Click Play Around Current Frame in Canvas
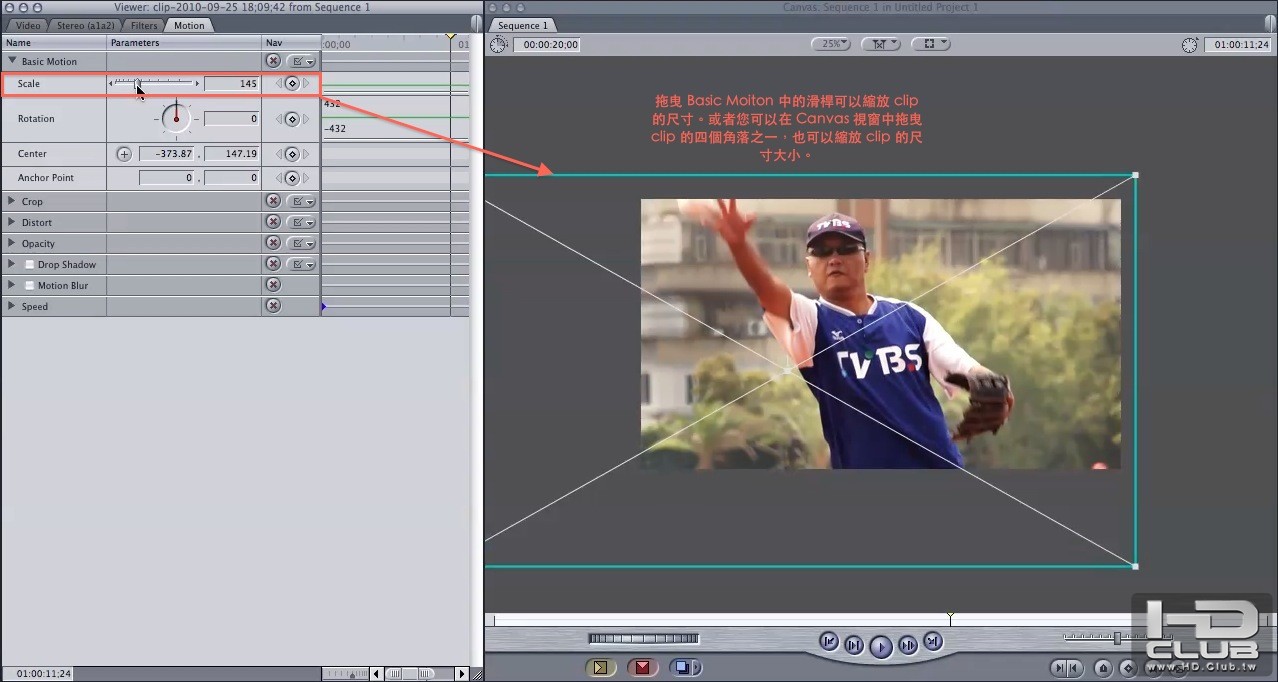1278x682 pixels. (907, 645)
